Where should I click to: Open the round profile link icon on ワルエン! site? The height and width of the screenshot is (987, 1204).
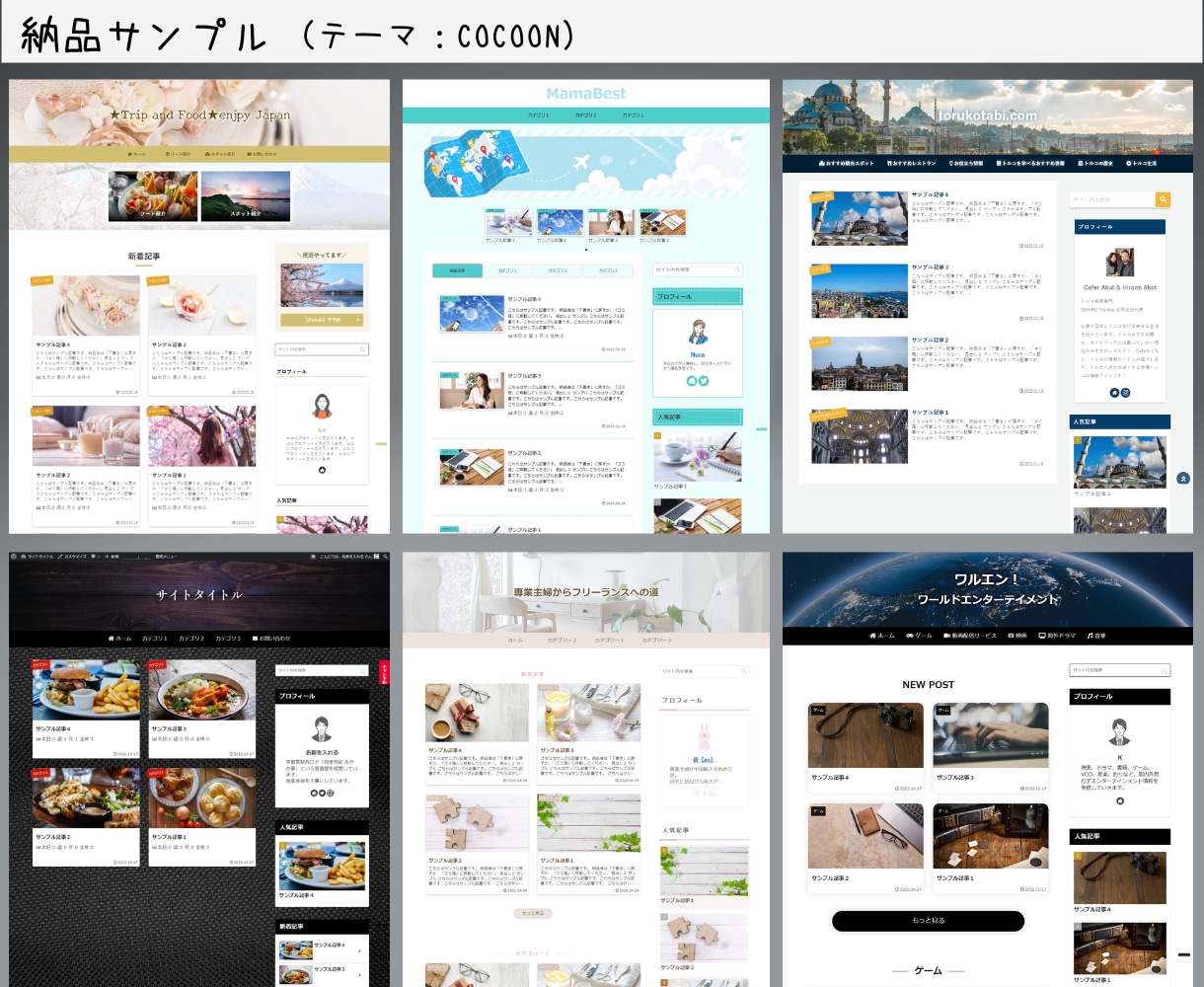click(x=1119, y=800)
